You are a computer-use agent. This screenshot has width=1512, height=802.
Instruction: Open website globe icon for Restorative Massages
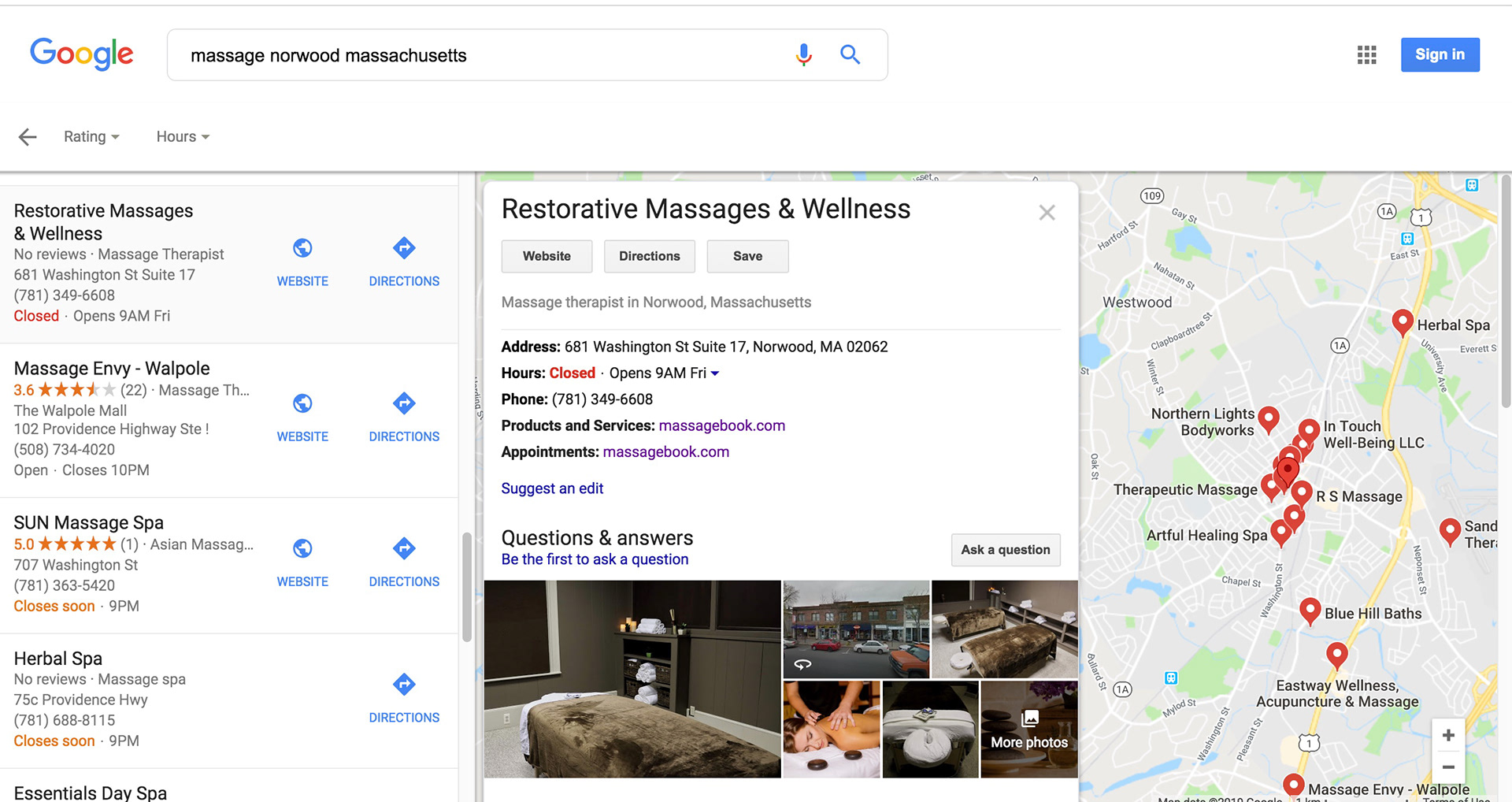tap(302, 248)
